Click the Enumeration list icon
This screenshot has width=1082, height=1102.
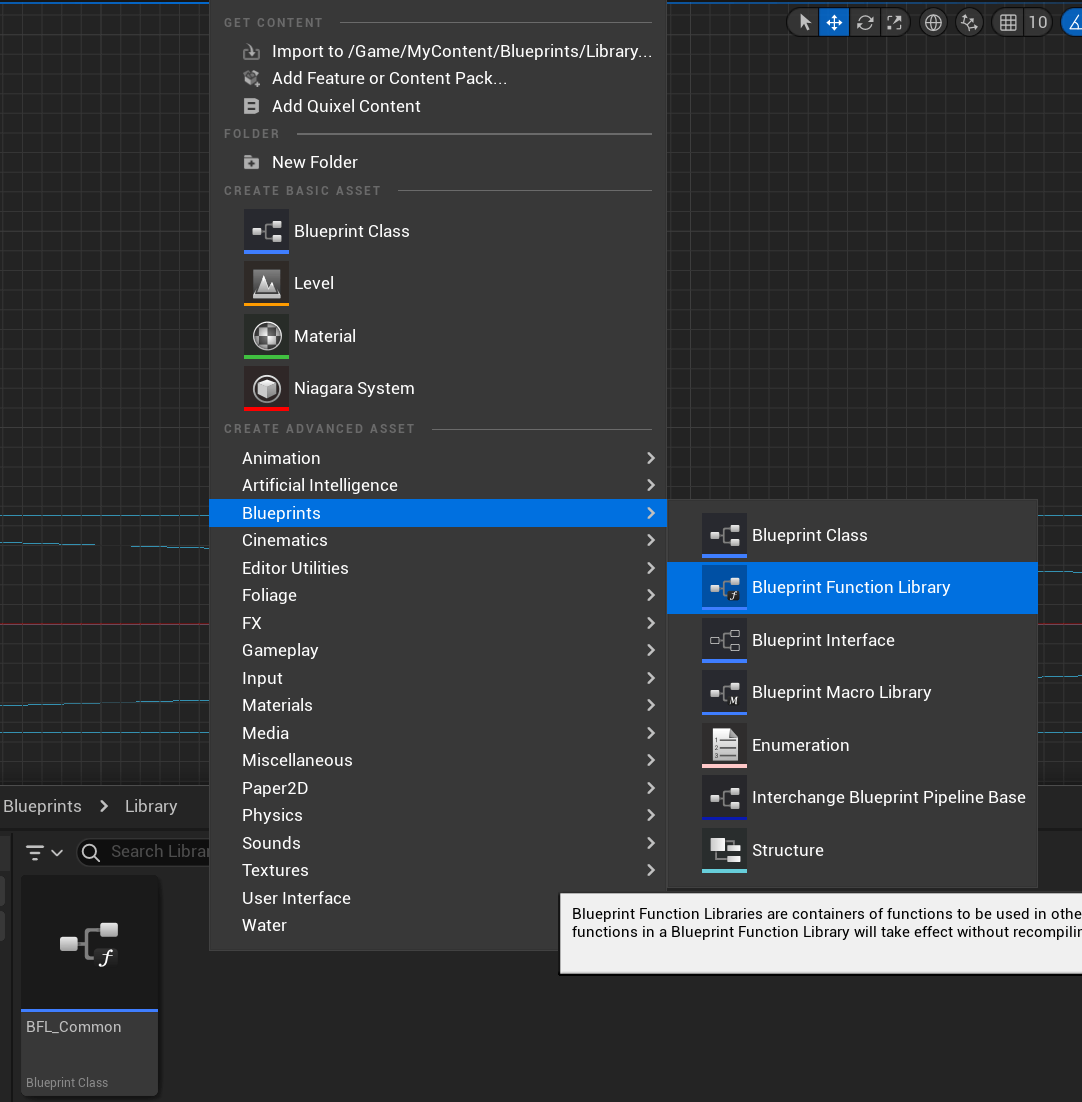point(724,745)
